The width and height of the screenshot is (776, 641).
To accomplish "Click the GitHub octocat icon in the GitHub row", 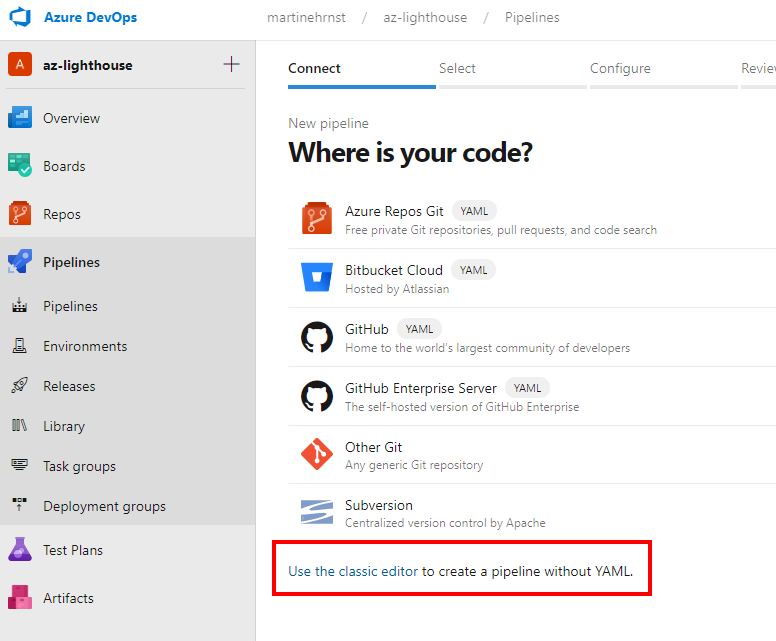I will pyautogui.click(x=317, y=337).
